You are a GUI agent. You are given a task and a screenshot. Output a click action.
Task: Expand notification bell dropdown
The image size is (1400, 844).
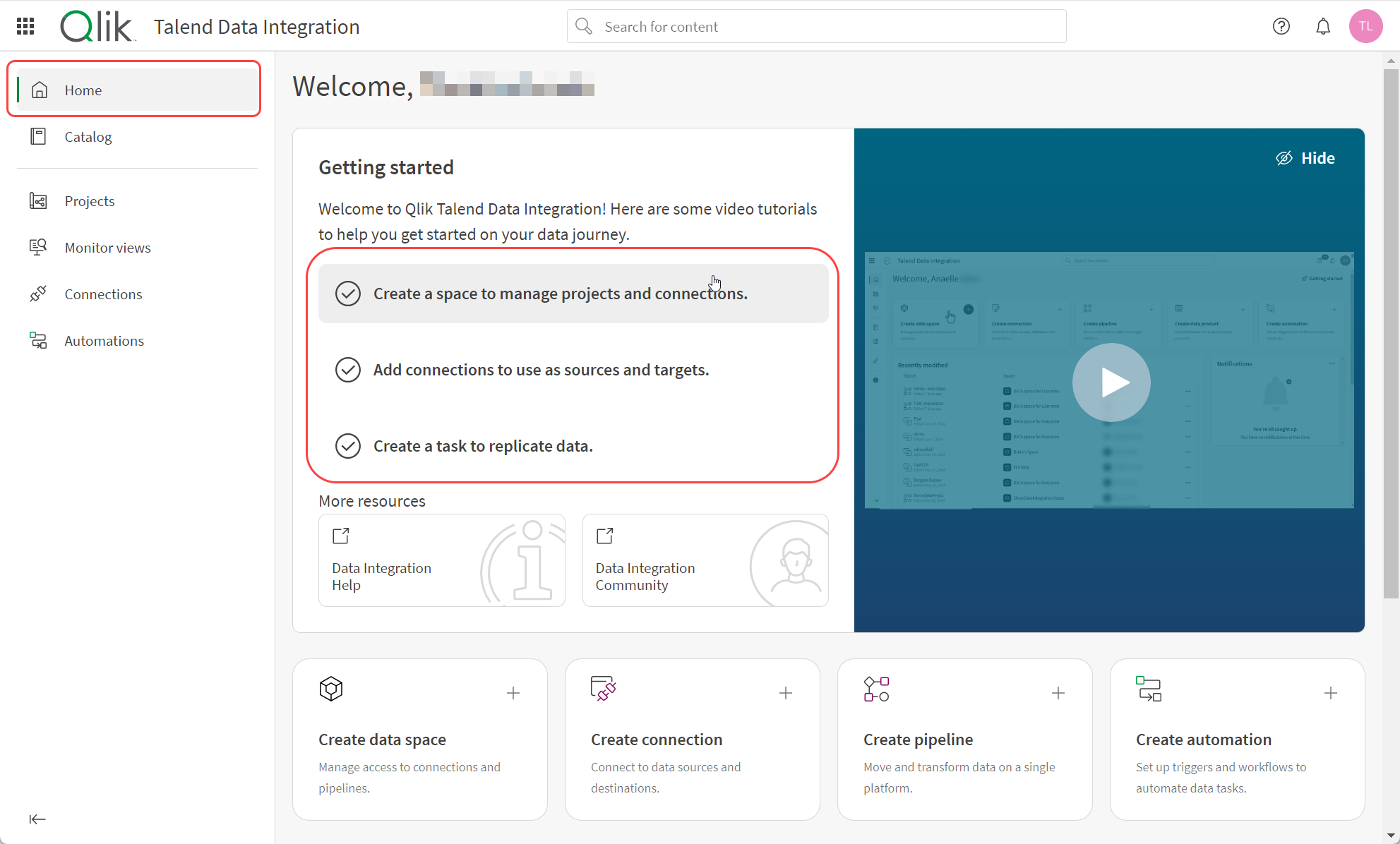click(x=1322, y=26)
